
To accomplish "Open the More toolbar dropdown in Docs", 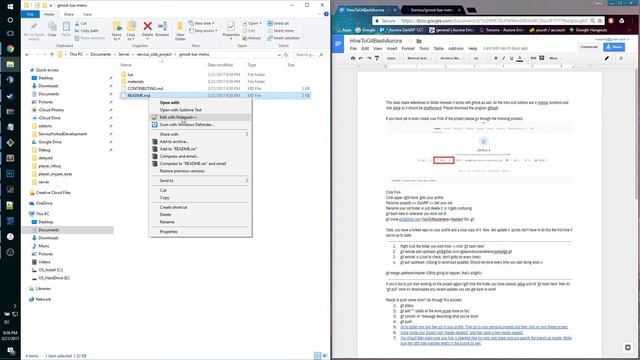I will (555, 58).
